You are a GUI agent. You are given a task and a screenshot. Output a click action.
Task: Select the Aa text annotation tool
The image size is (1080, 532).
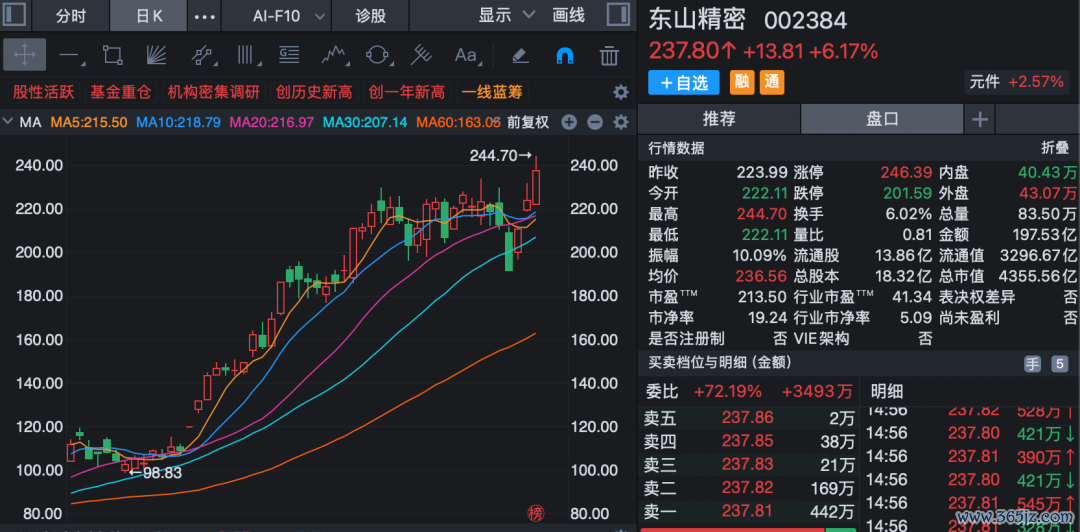pos(466,55)
